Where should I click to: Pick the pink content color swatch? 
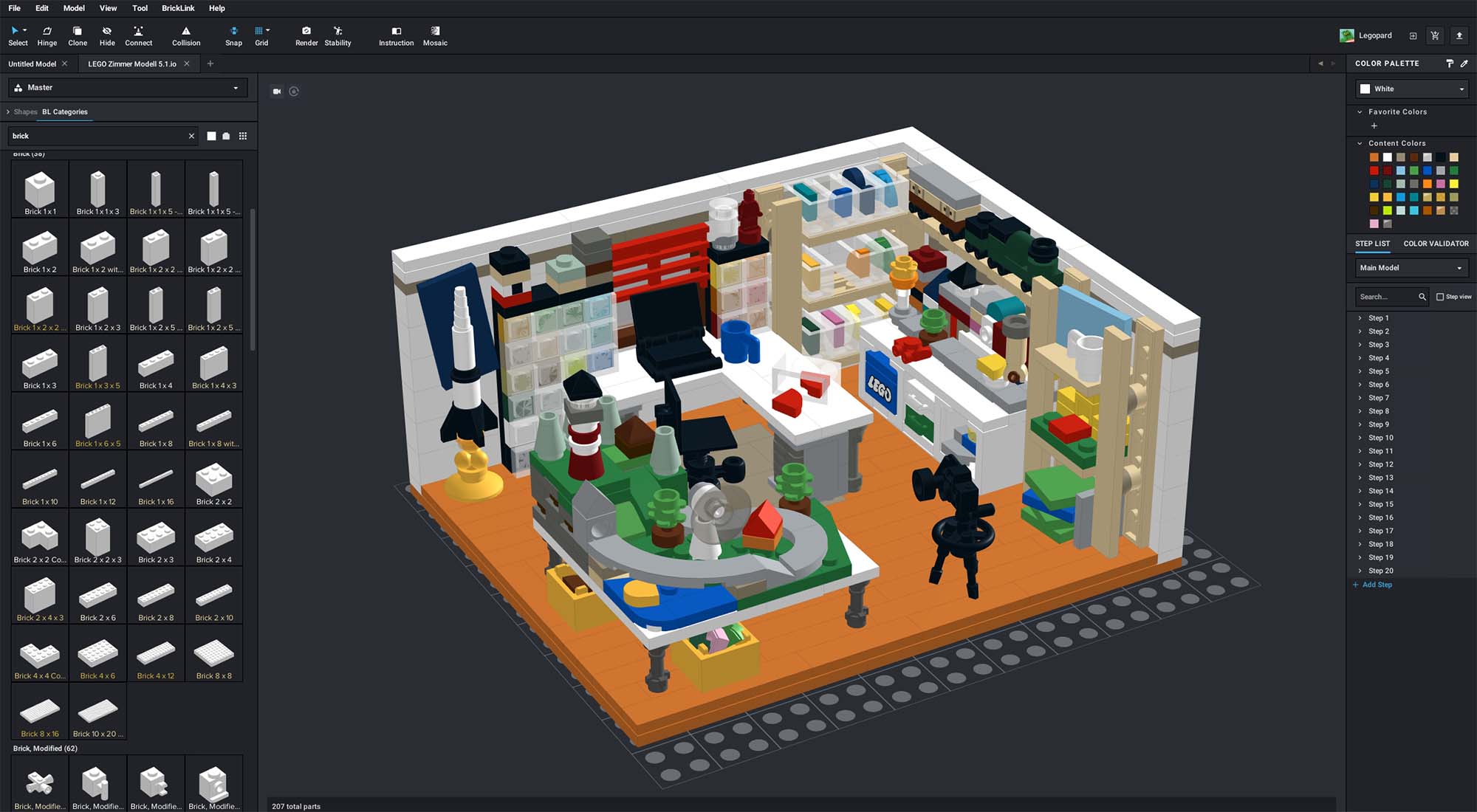tap(1374, 224)
